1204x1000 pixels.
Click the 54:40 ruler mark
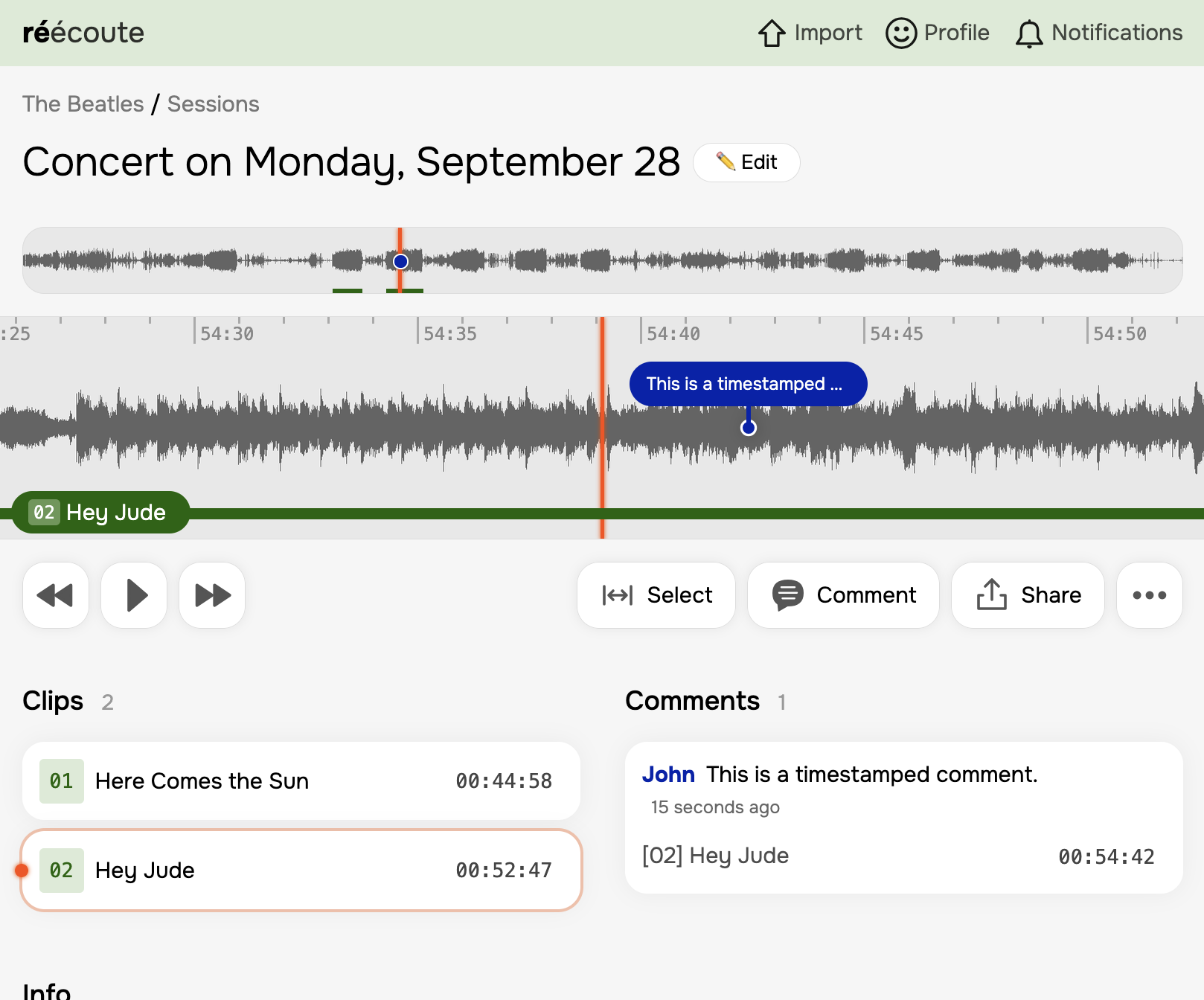tap(673, 334)
